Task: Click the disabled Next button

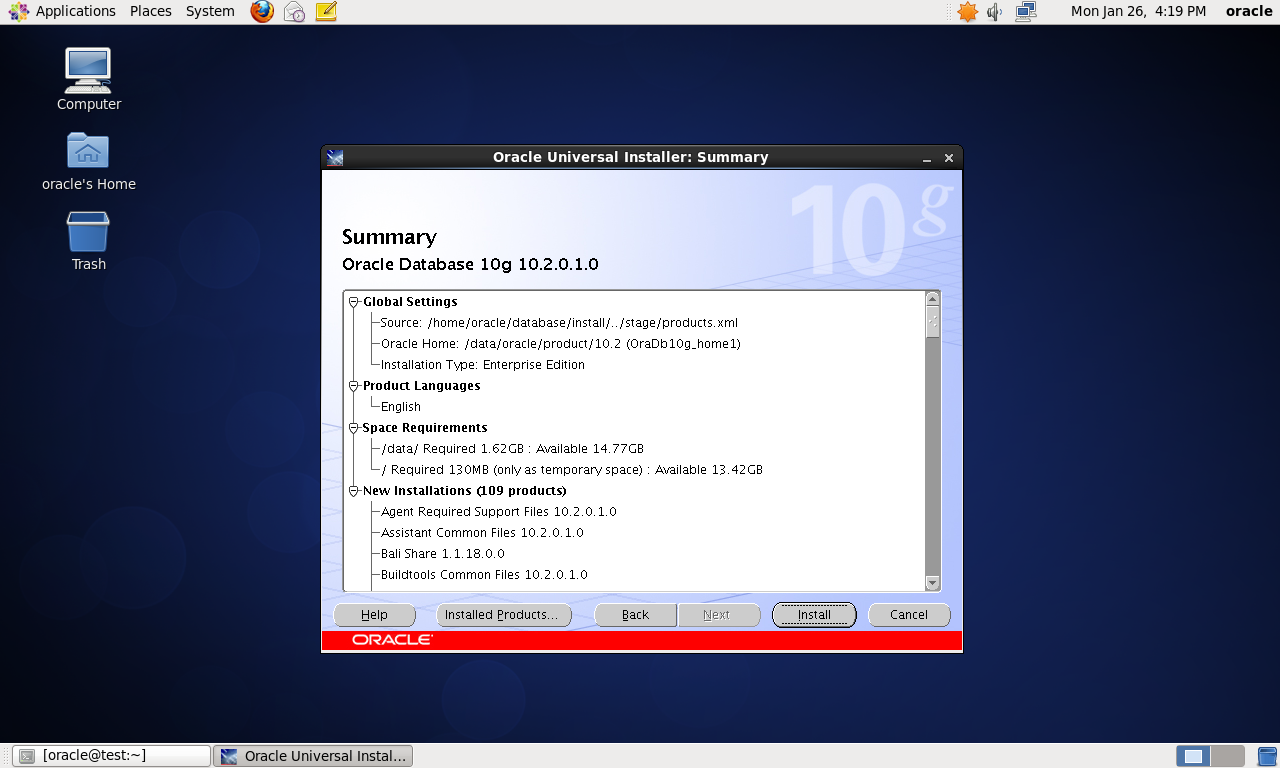Action: 717,615
